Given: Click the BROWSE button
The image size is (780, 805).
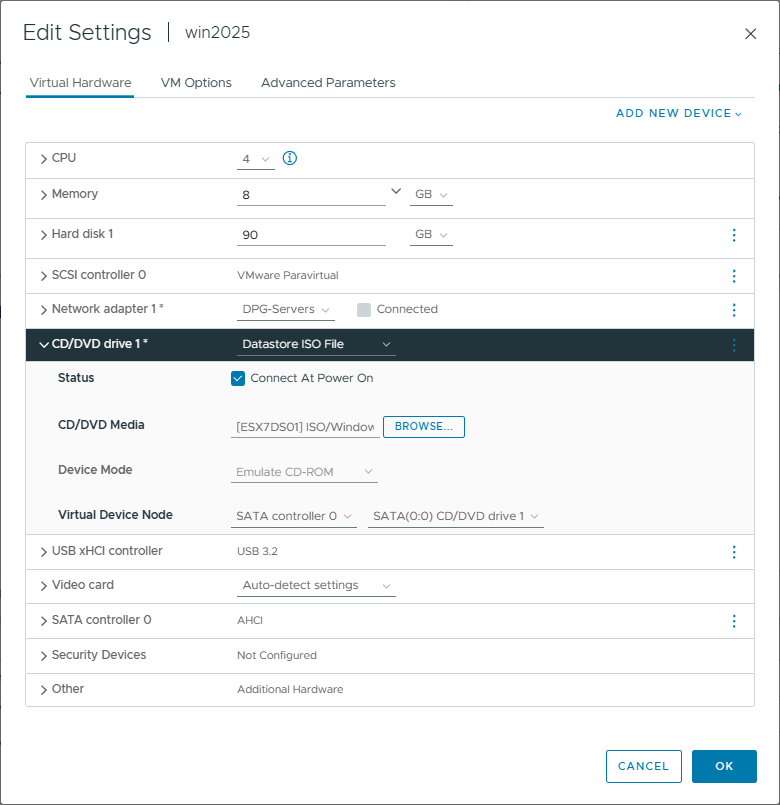Looking at the screenshot, I should [x=424, y=427].
